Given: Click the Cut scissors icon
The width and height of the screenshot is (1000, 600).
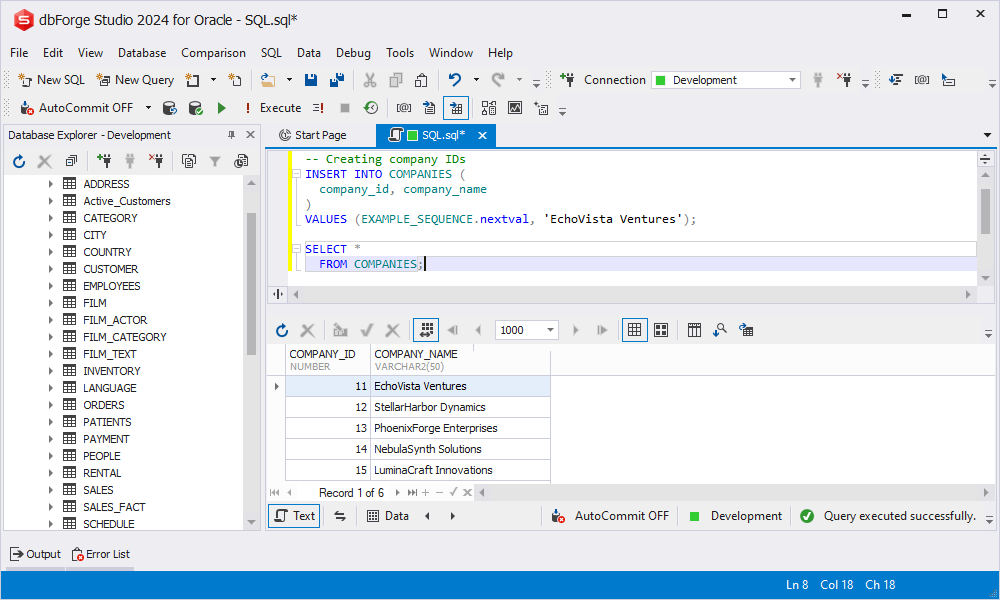Looking at the screenshot, I should 370,80.
